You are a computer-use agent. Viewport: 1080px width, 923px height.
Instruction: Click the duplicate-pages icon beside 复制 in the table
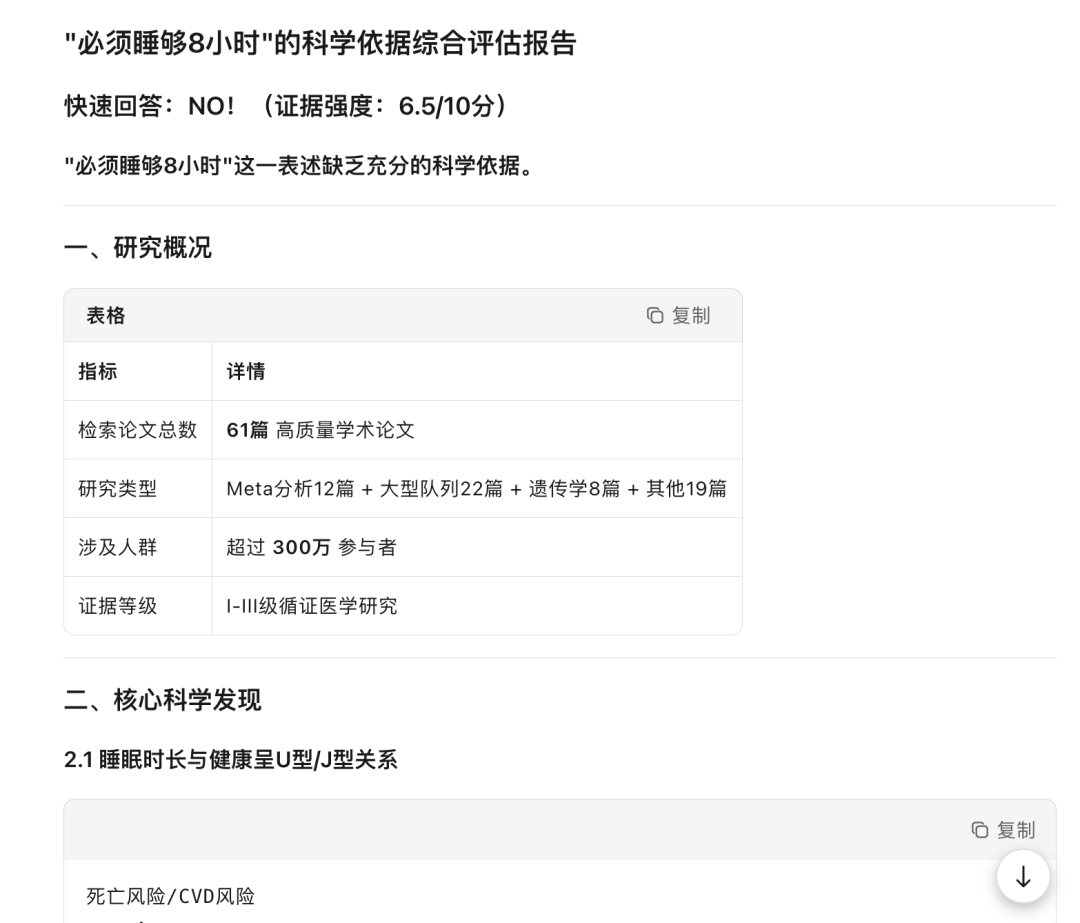tap(656, 316)
